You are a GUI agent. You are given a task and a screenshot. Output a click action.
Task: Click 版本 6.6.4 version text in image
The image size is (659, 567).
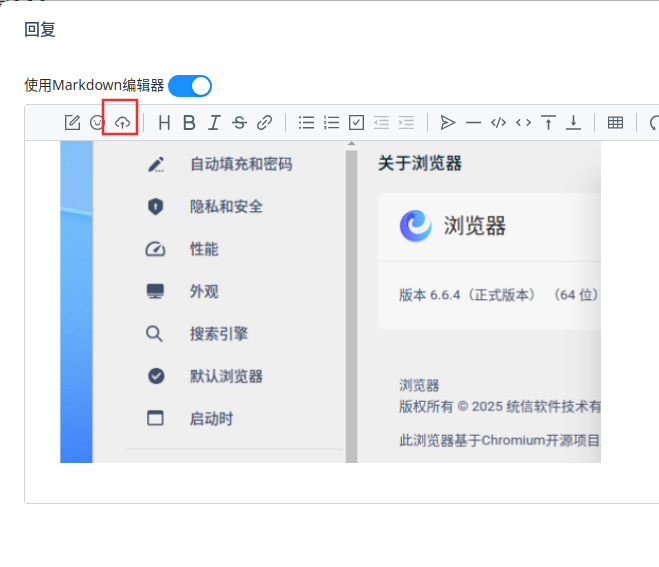498,295
